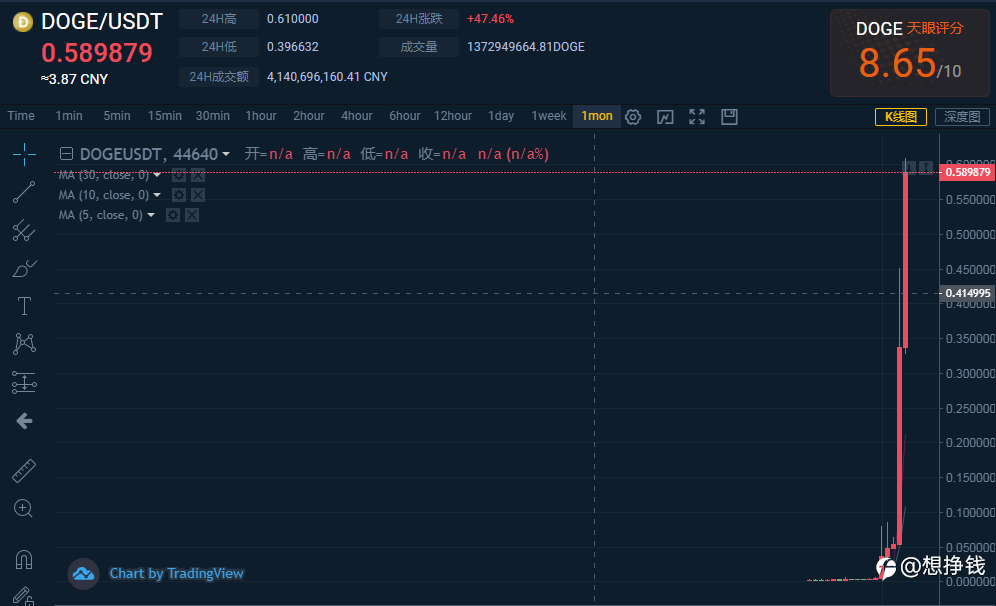Click the 24H涨跌 +47.46% value
996x606 pixels.
[x=490, y=19]
